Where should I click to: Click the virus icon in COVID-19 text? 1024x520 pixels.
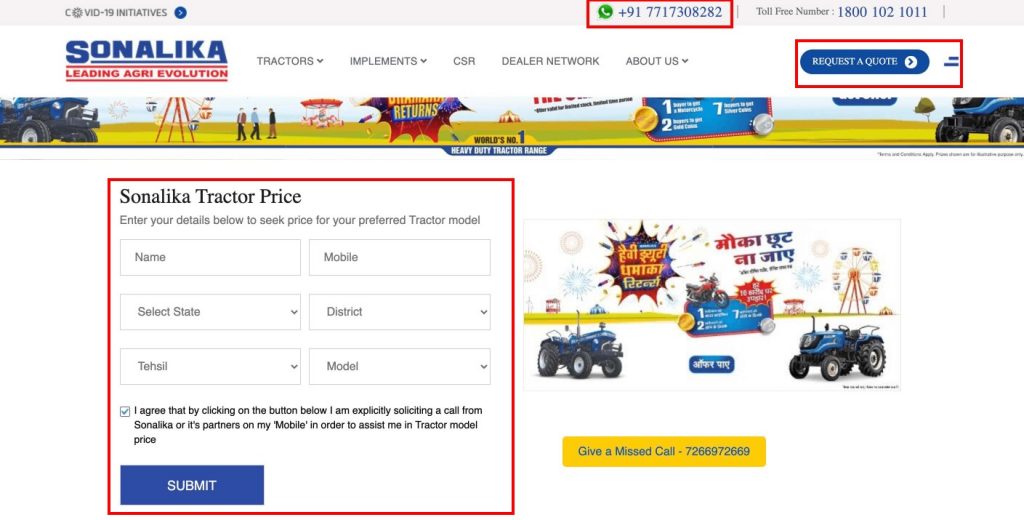point(77,12)
